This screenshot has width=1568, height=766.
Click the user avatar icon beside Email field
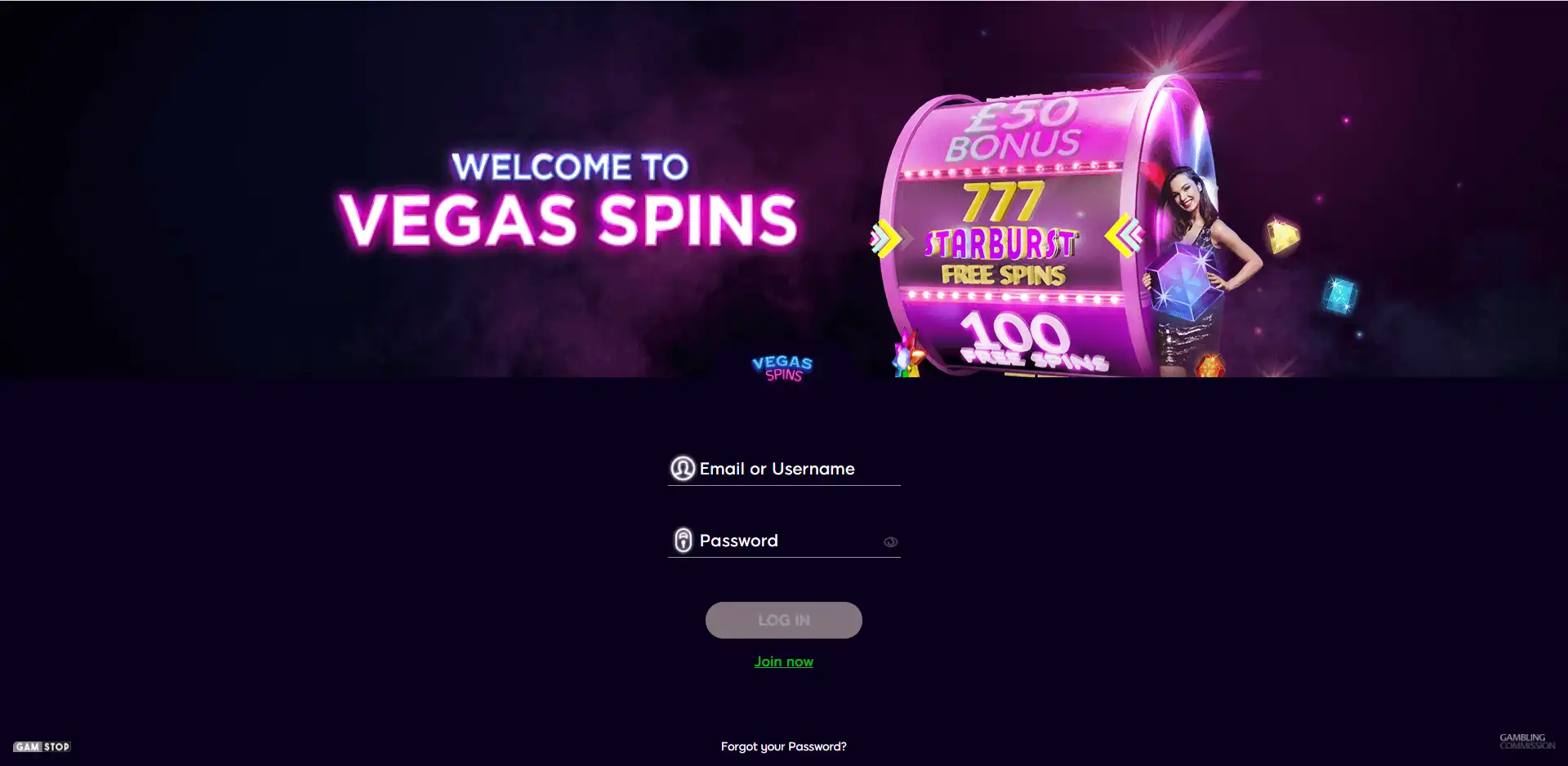click(x=683, y=468)
